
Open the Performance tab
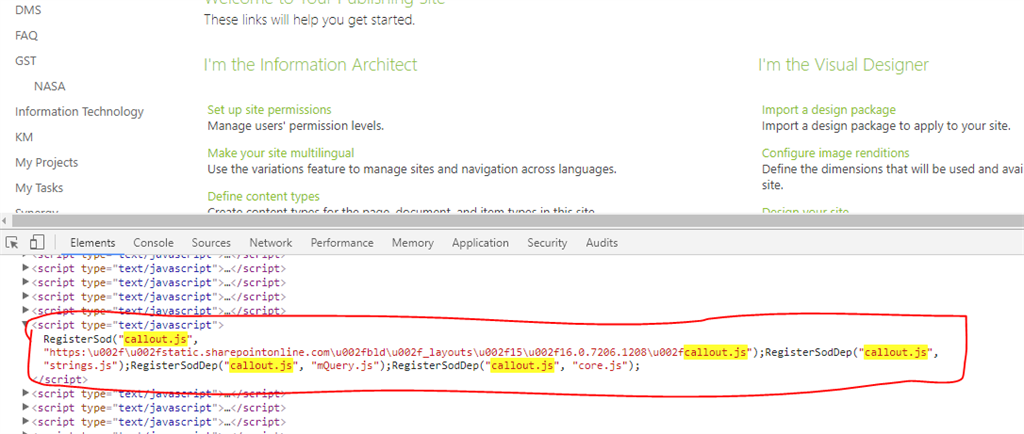pos(342,243)
